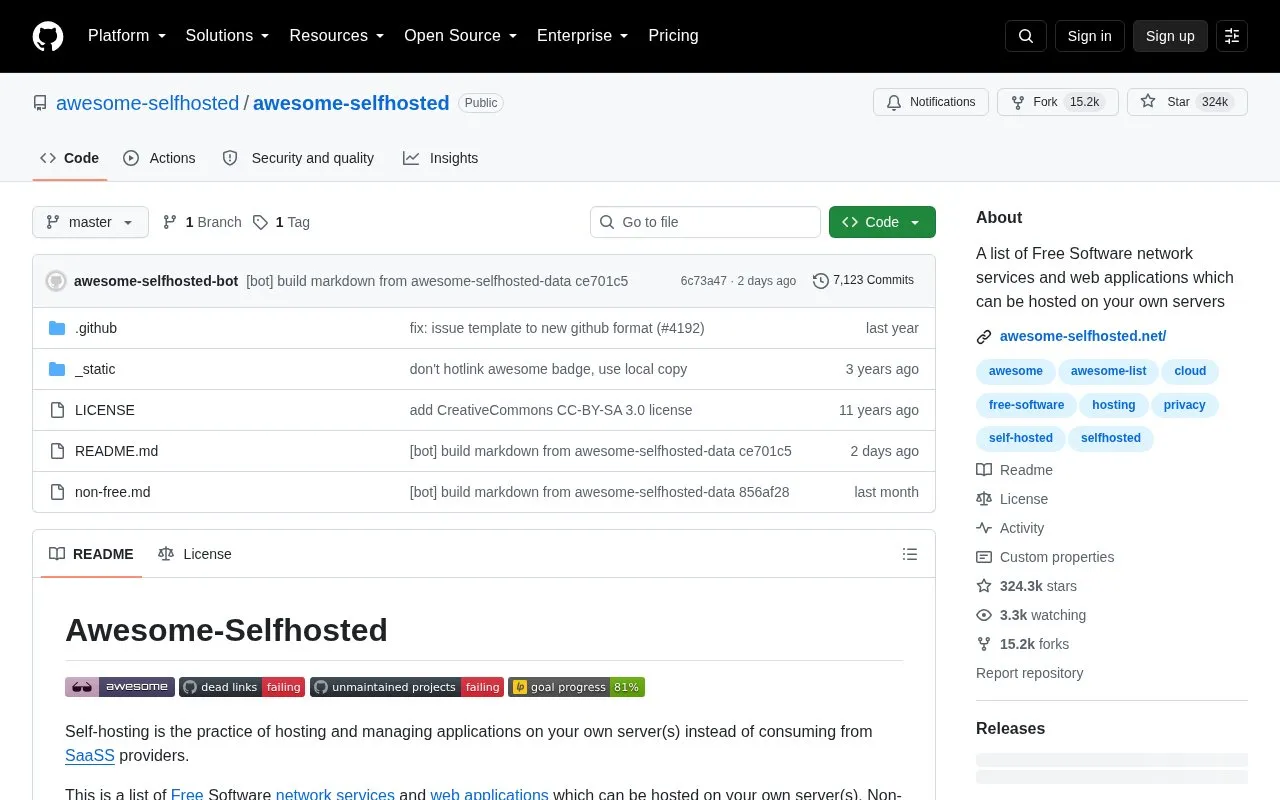Image resolution: width=1280 pixels, height=800 pixels.
Task: Click the goal progress 81% badge
Action: [x=576, y=687]
